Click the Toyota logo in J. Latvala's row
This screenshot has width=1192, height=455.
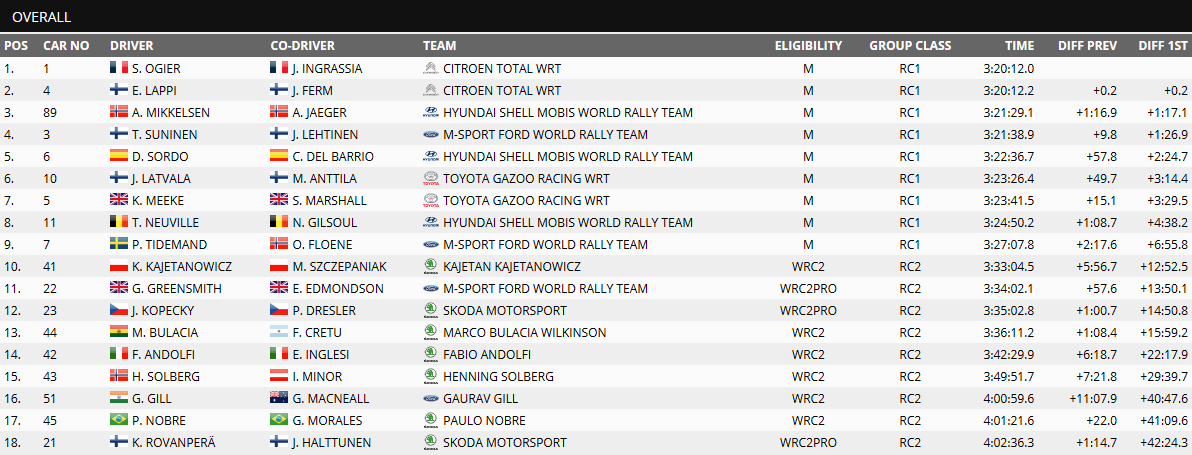pyautogui.click(x=429, y=179)
